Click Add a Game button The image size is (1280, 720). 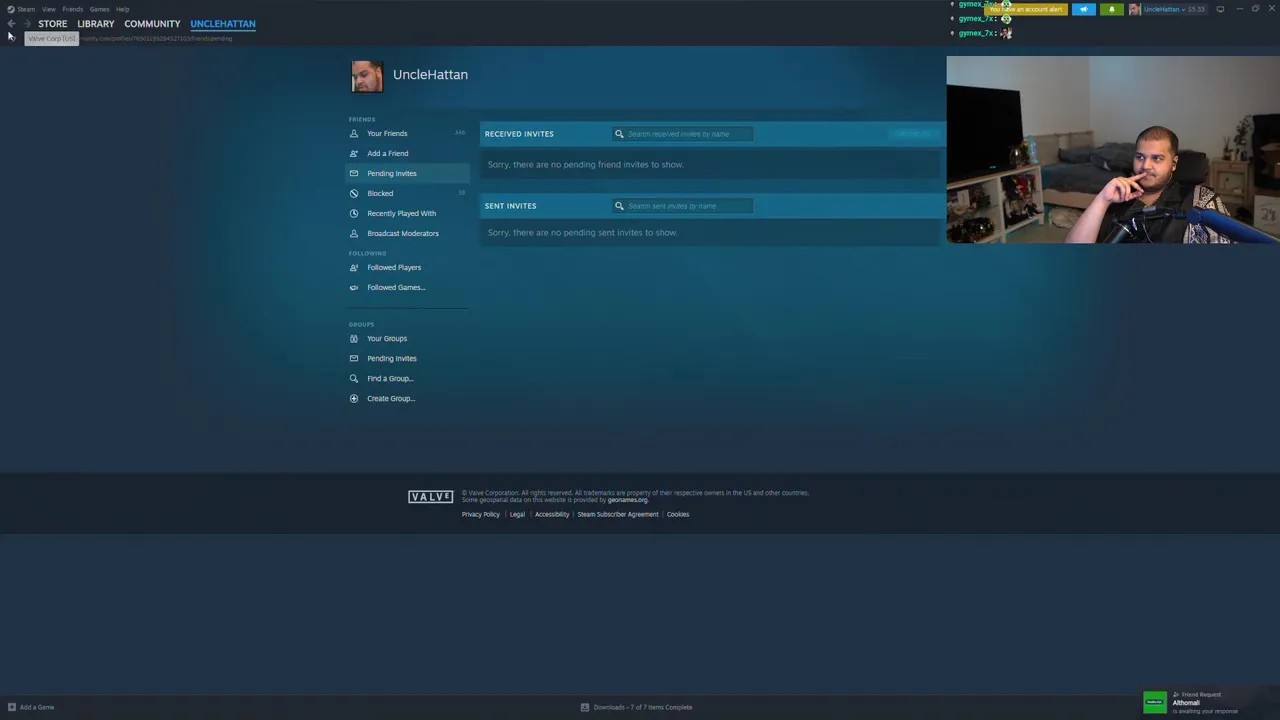tap(31, 707)
